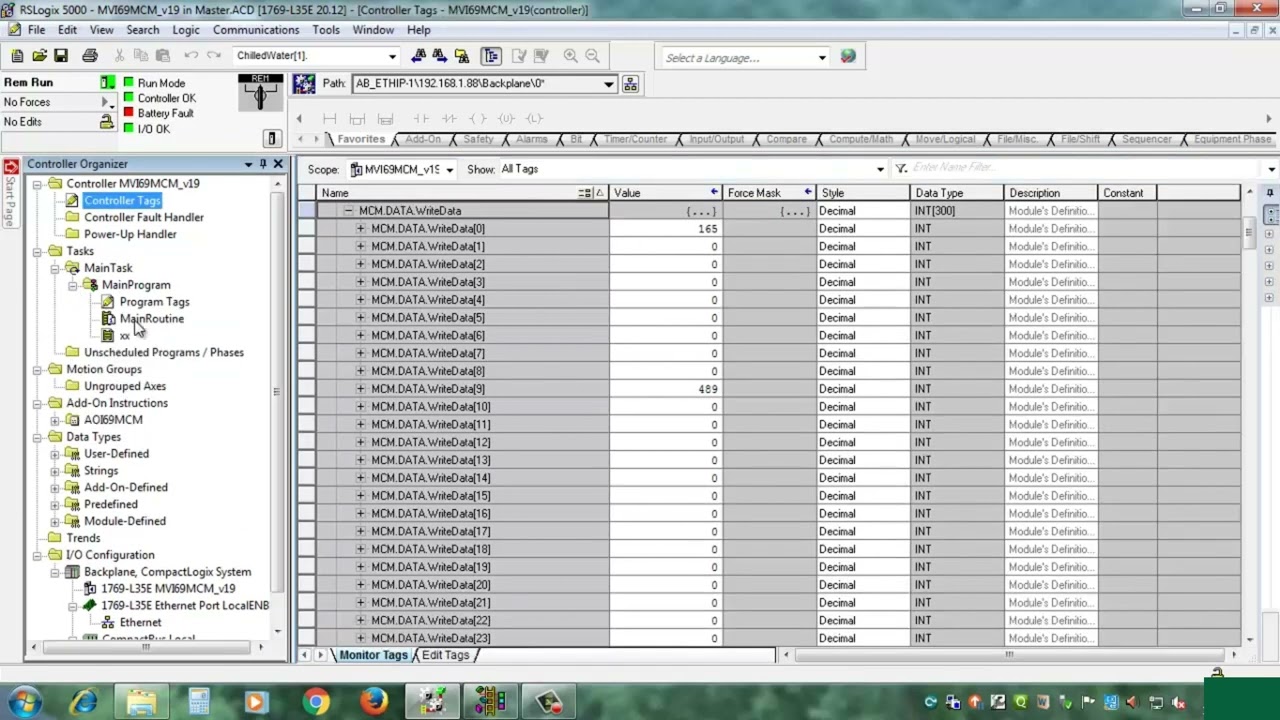1280x720 pixels.
Task: Open the communication Path dropdown
Action: (x=608, y=84)
